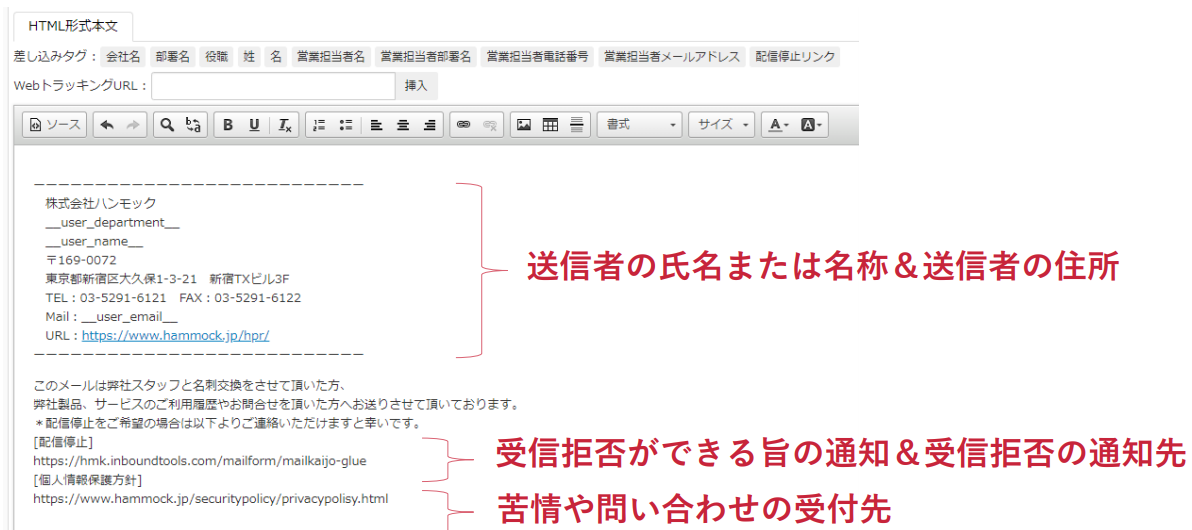Open the 書式 format dropdown
Image resolution: width=1192 pixels, height=530 pixels.
click(x=640, y=125)
